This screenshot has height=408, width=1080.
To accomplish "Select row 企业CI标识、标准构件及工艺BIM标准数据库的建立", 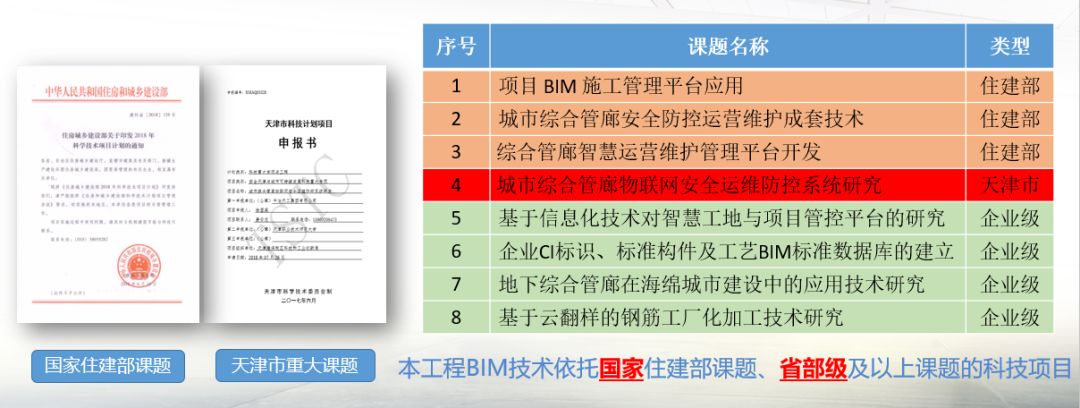I will click(x=738, y=251).
